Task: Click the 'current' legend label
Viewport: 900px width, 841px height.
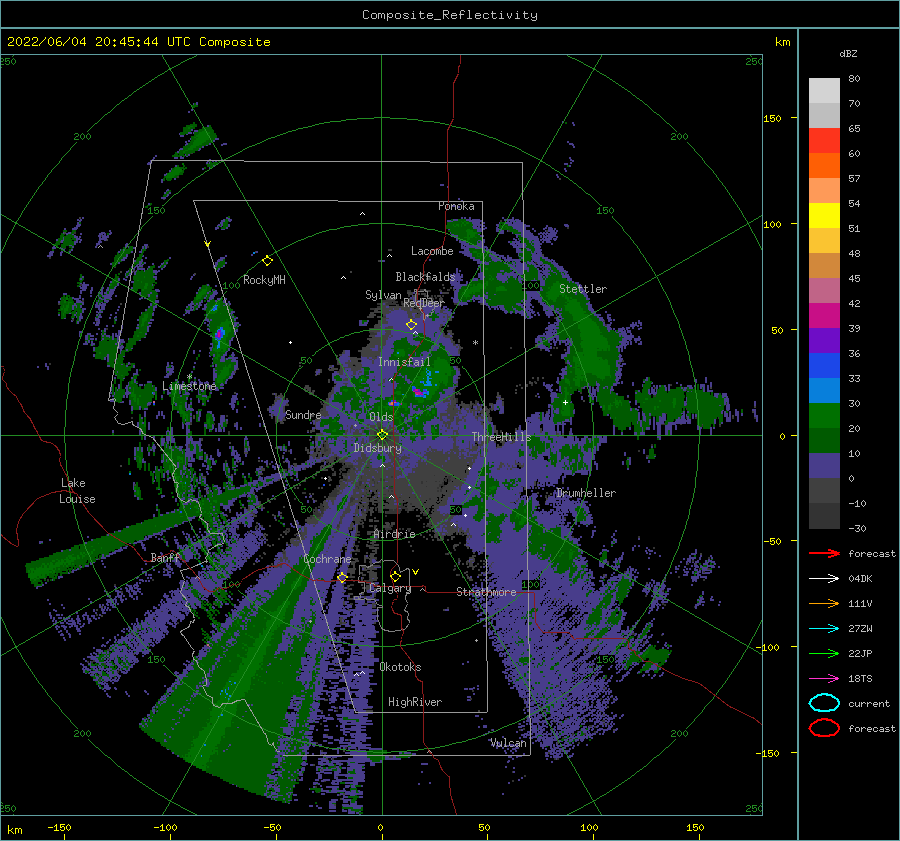Action: [869, 704]
